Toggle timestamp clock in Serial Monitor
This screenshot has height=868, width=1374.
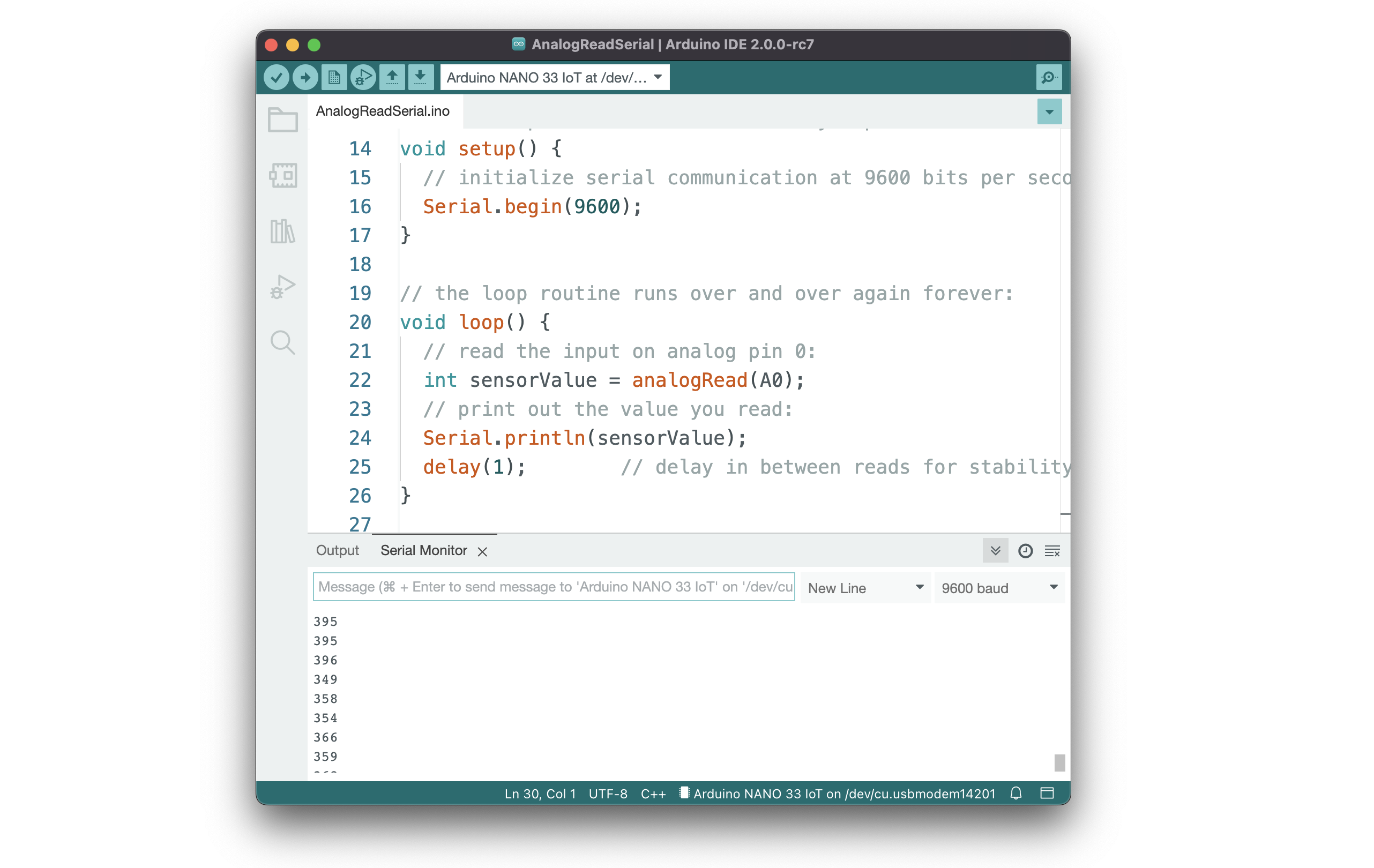tap(1025, 550)
